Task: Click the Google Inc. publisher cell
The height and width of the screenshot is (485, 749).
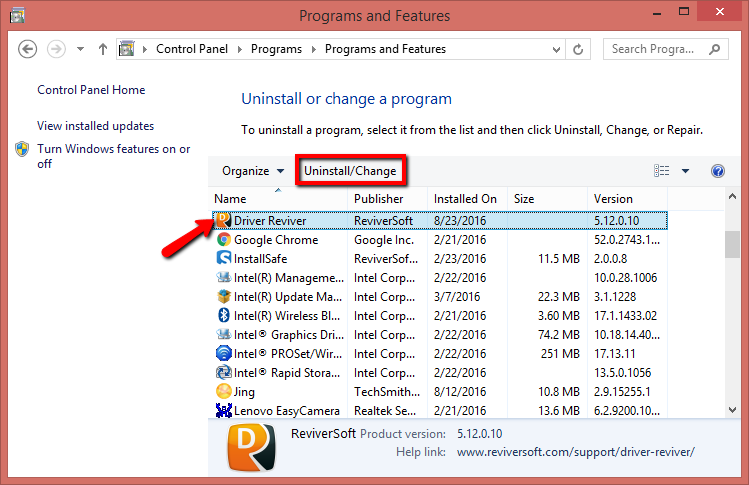Action: click(384, 240)
